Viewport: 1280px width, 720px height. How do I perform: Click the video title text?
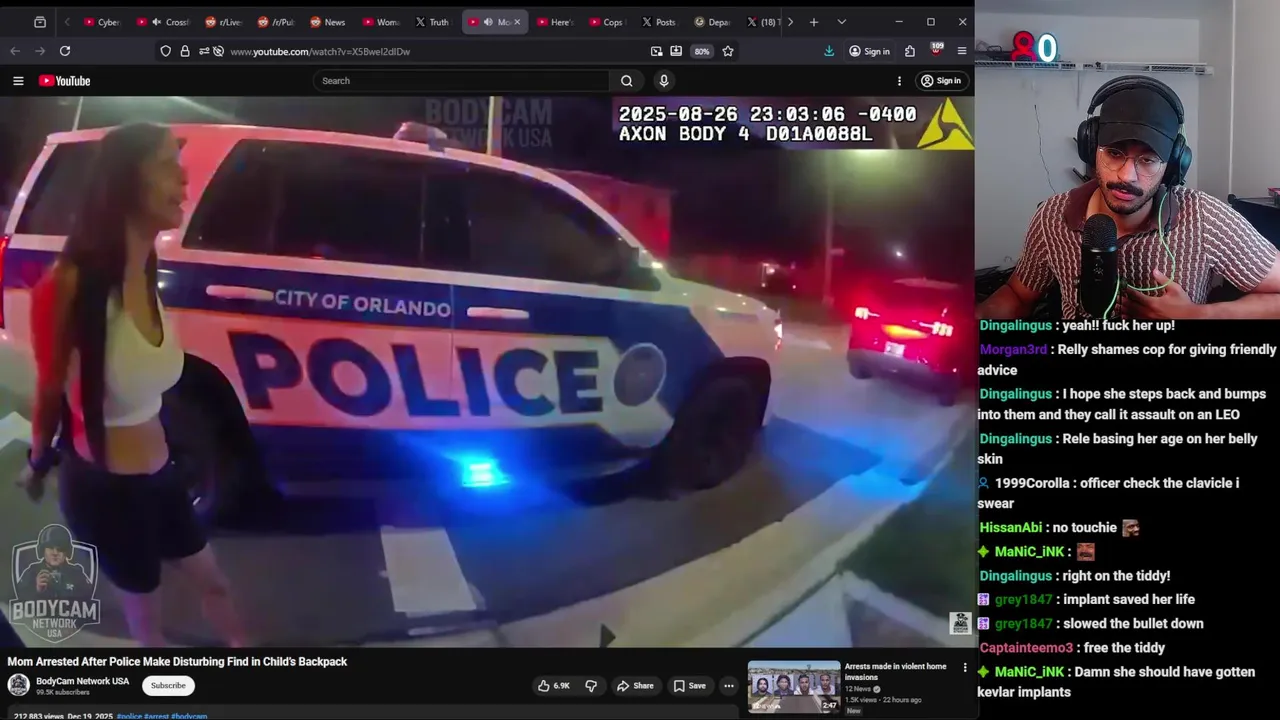[177, 661]
